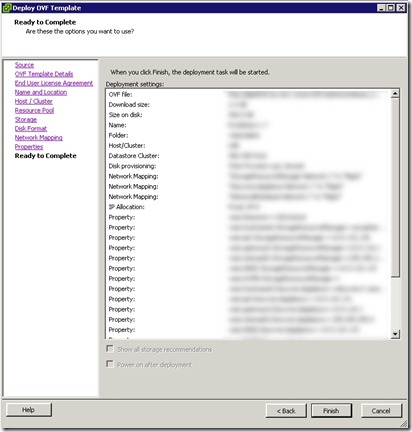Click deployment settings scroll up arrow
This screenshot has height=432, width=412.
(x=395, y=94)
